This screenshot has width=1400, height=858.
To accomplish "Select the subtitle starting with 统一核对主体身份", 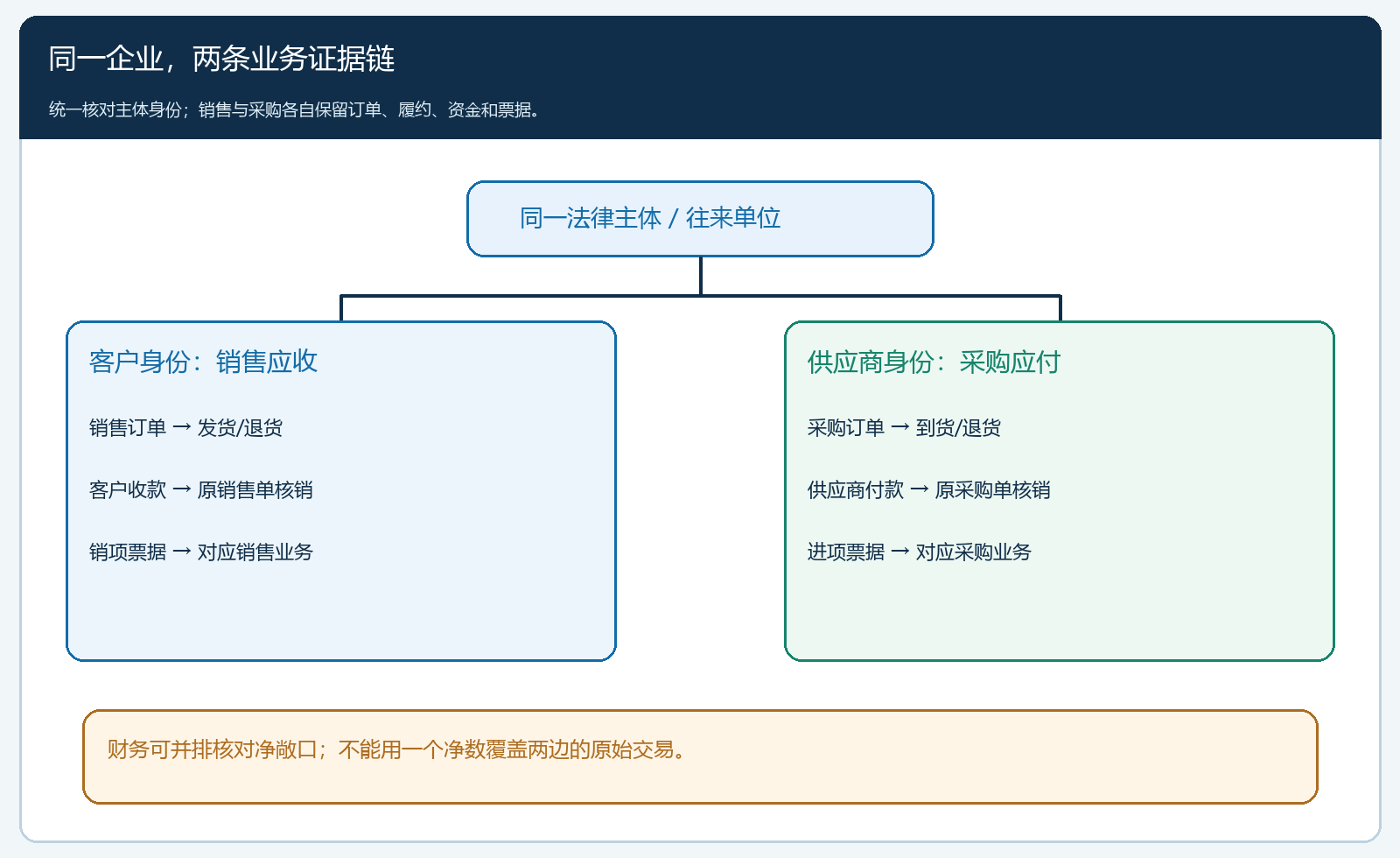I will point(294,109).
